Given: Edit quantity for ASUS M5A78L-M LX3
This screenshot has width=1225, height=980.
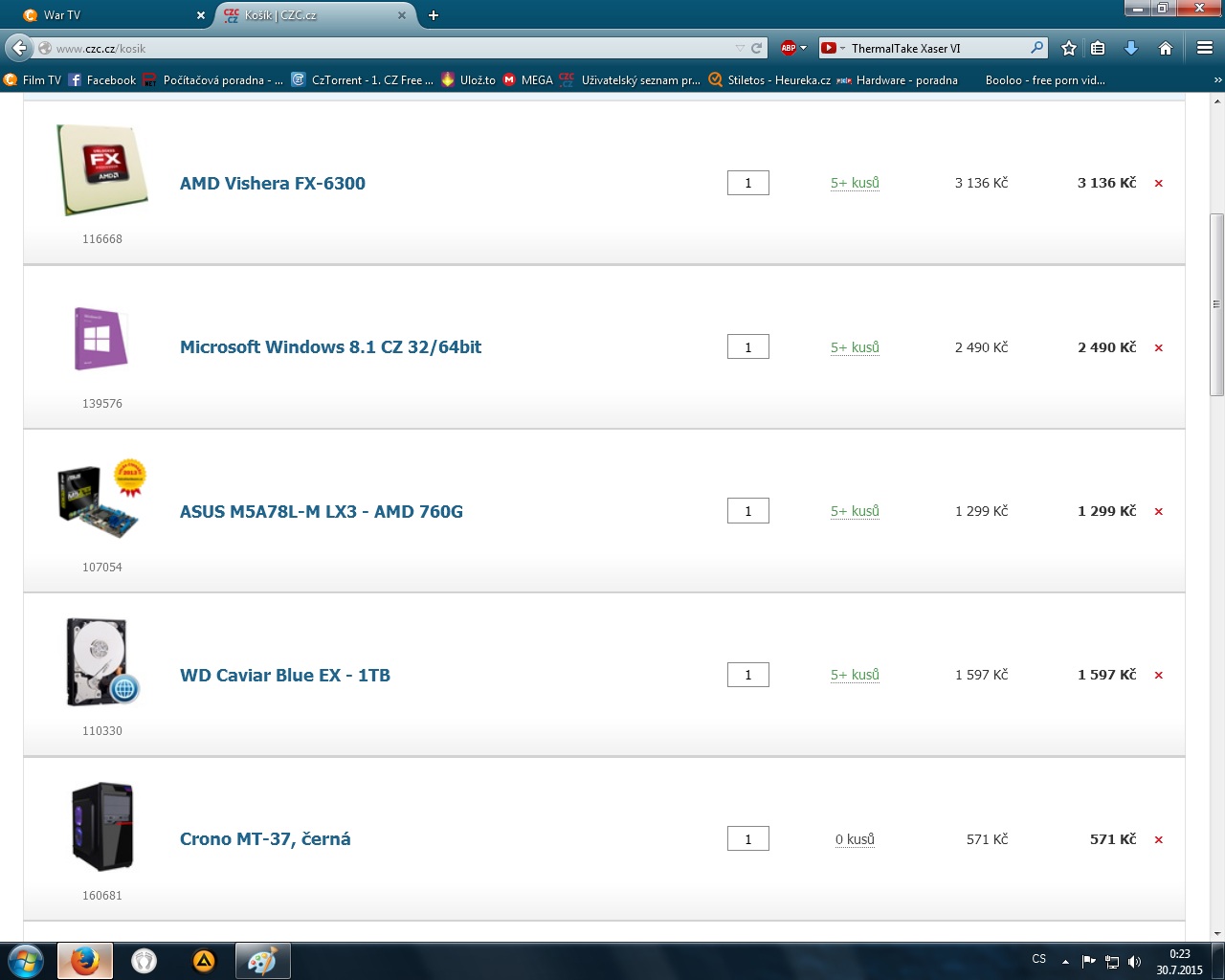Looking at the screenshot, I should tap(748, 511).
